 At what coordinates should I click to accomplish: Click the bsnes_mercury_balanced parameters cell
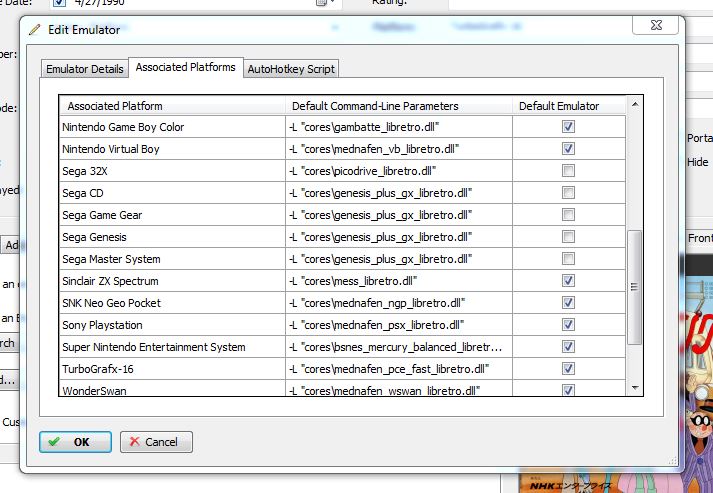point(399,347)
